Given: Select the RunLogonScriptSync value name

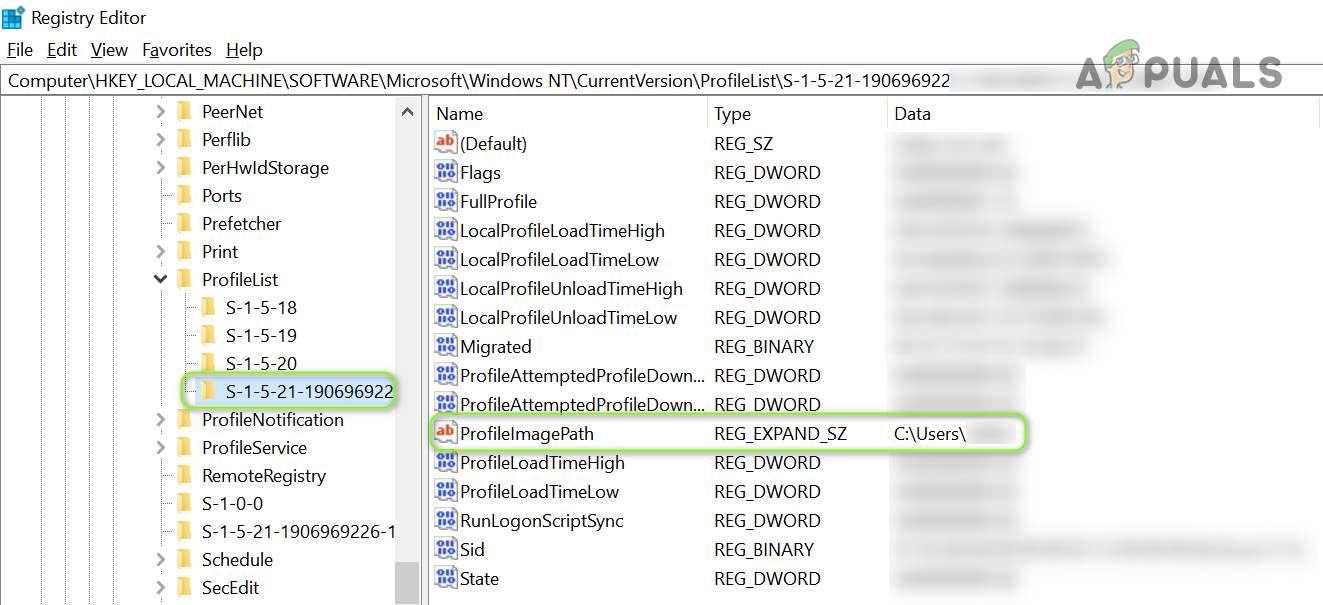Looking at the screenshot, I should 542,520.
